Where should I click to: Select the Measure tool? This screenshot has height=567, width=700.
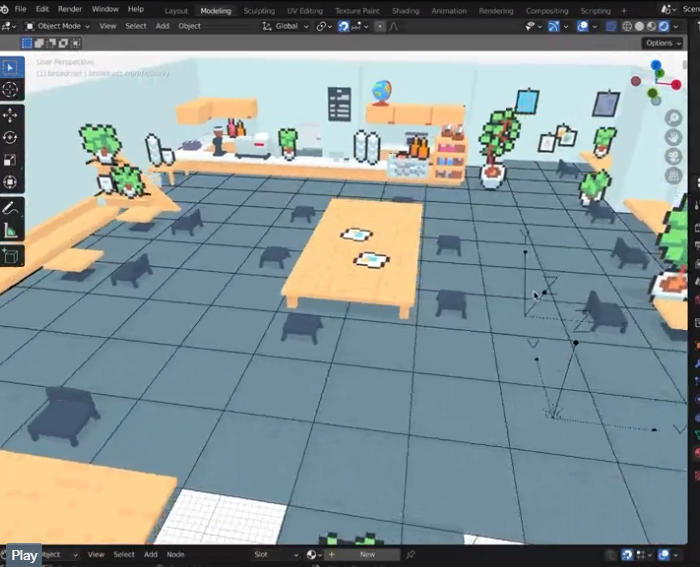pos(11,230)
